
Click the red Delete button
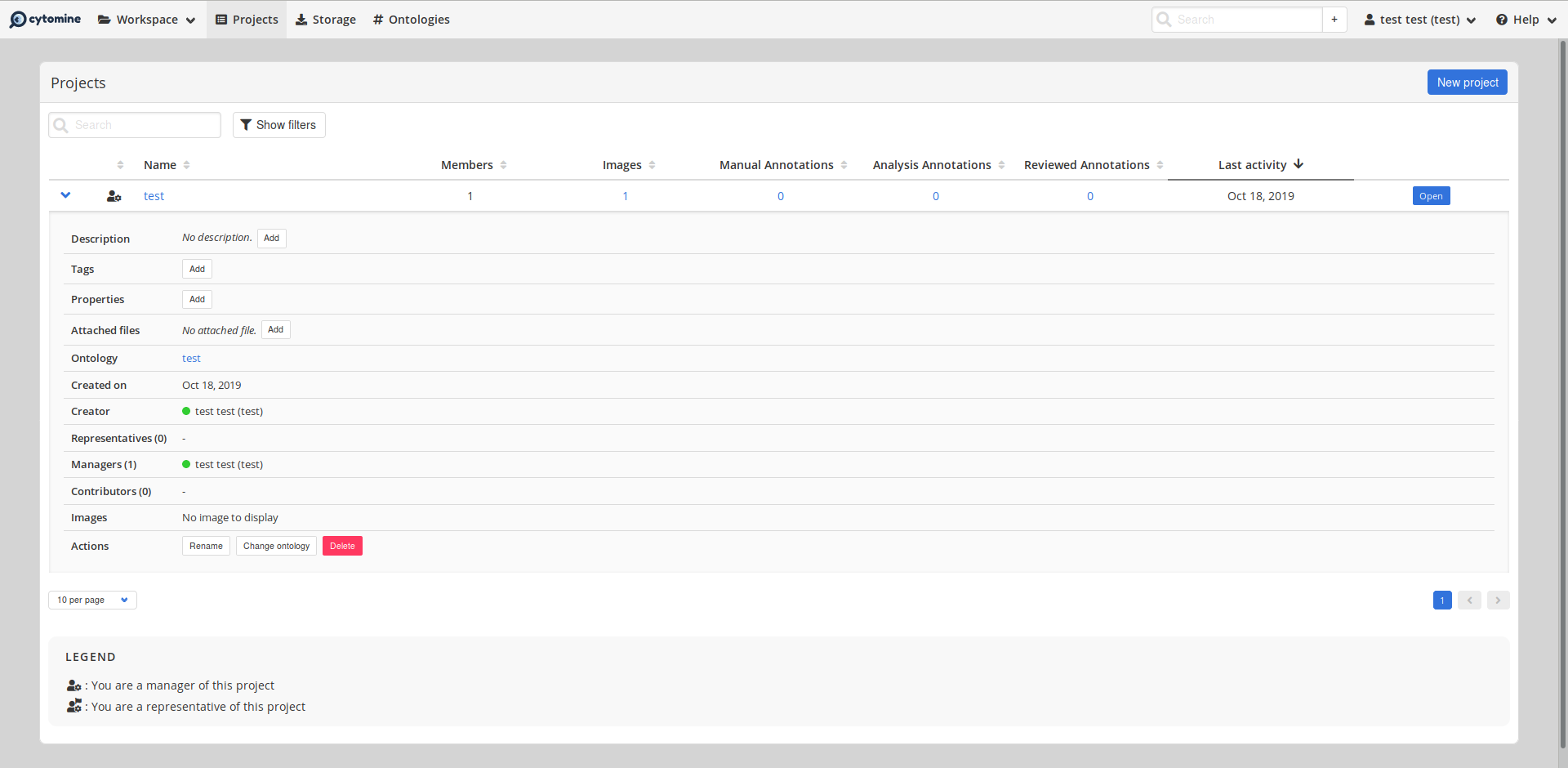point(342,546)
